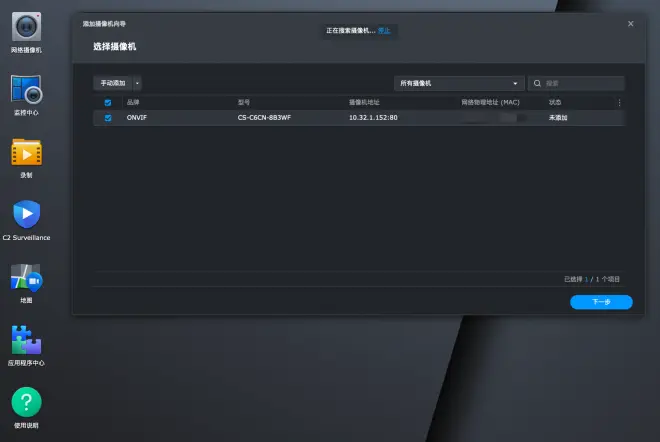660x442 pixels.
Task: Sort by the 摄像机地址 address column header
Action: (x=364, y=102)
